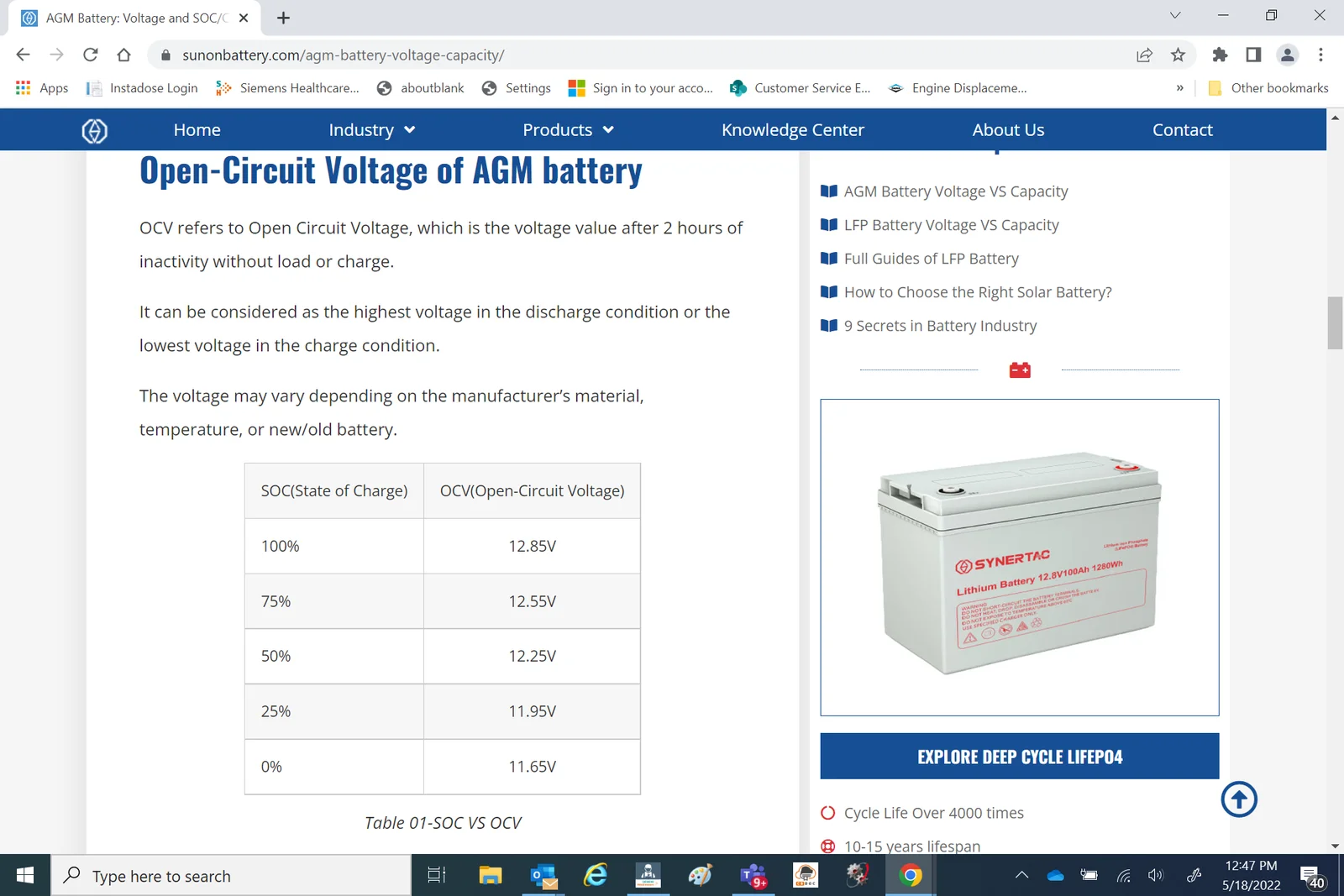Open the Chrome extensions puzzle icon

point(1220,55)
